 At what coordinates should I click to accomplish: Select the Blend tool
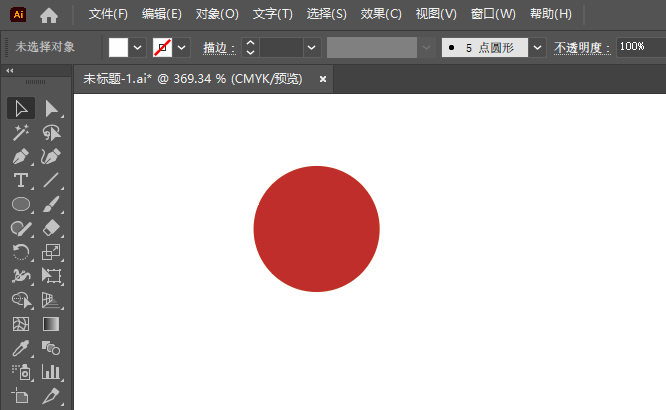pos(52,348)
